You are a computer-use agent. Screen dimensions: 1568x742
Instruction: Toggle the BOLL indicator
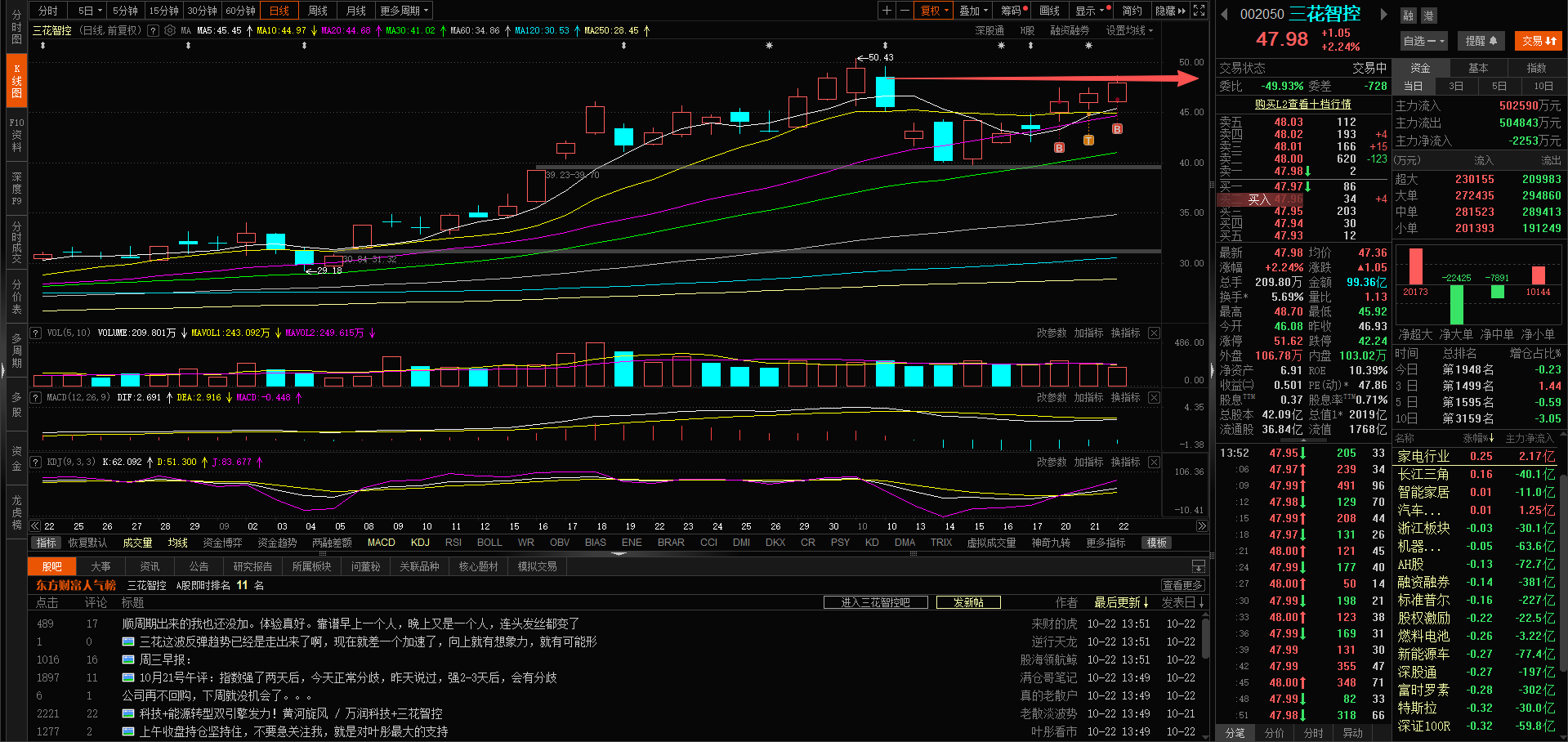tap(489, 543)
